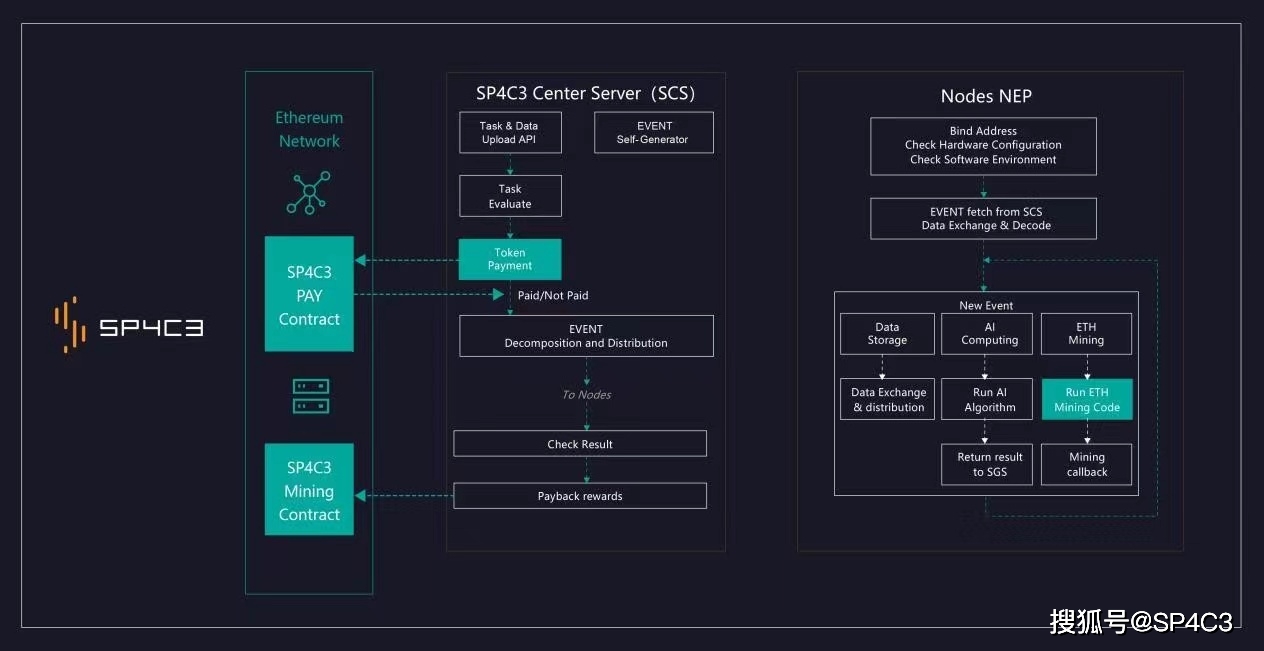Select the Data Exchange & distribution box

pyautogui.click(x=888, y=399)
